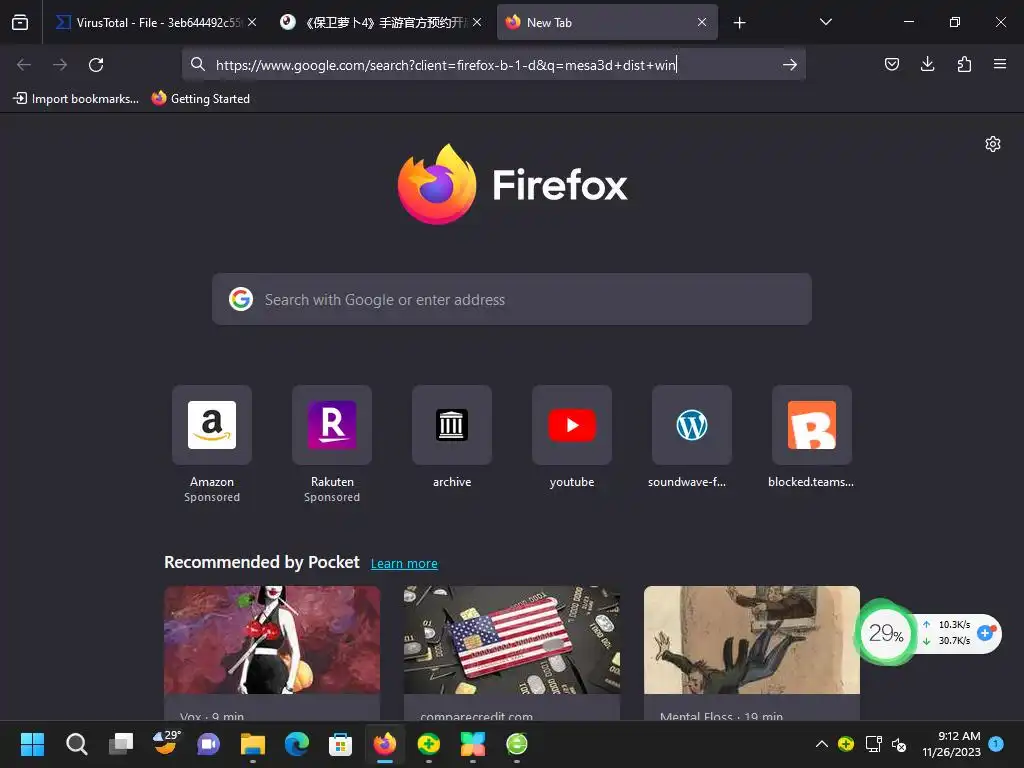Open the Firefox application menu
Viewport: 1024px width, 768px height.
pyautogui.click(x=1000, y=64)
